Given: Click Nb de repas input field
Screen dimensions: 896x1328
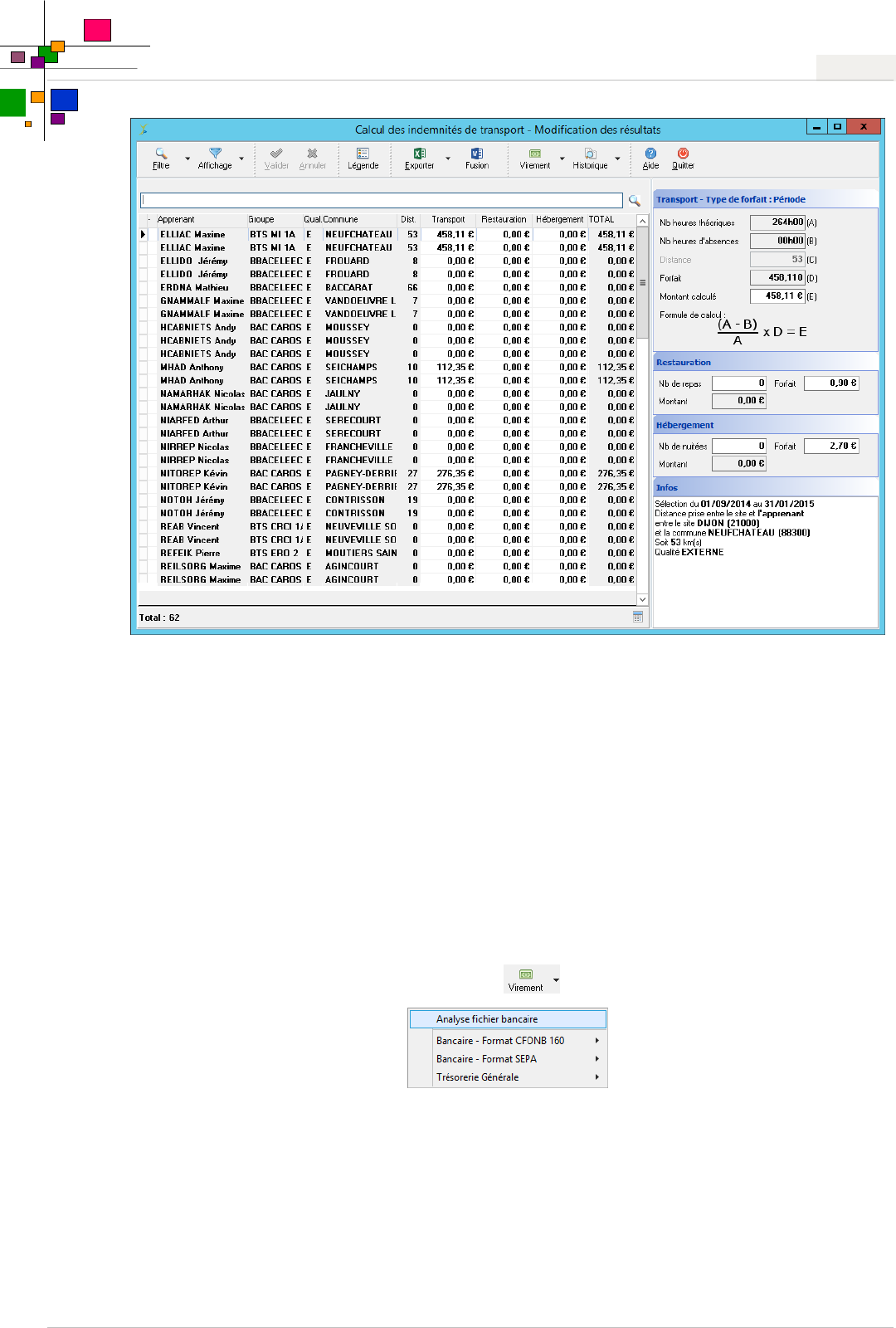Looking at the screenshot, I should pos(739,383).
